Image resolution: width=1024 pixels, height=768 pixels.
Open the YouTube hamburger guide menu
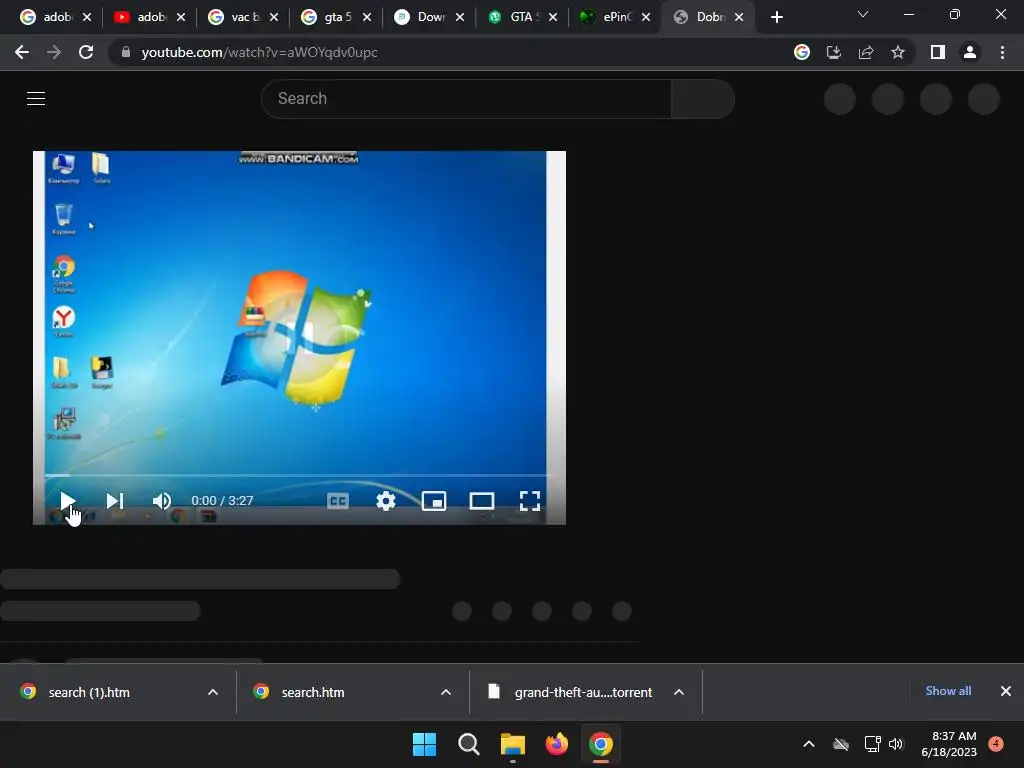tap(36, 99)
